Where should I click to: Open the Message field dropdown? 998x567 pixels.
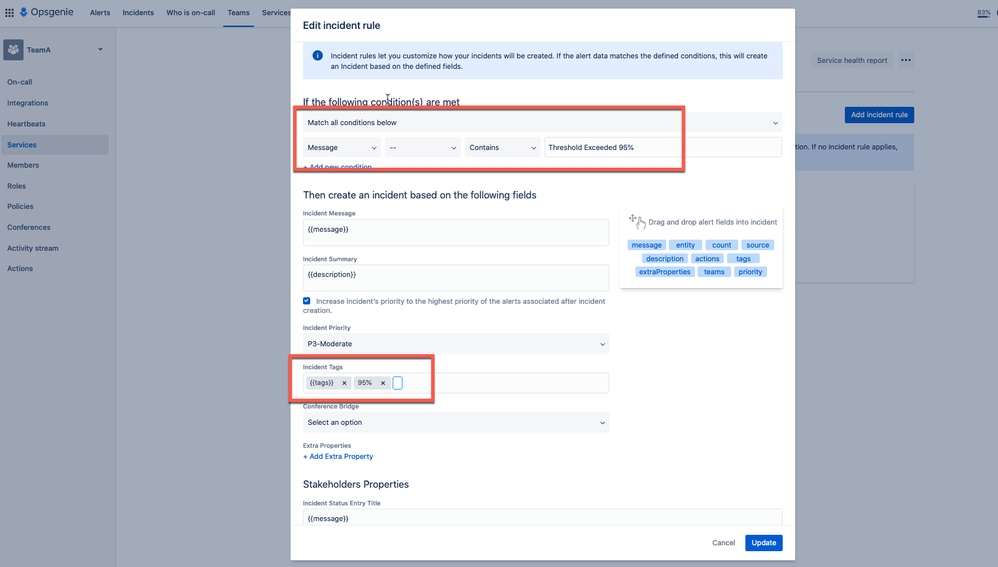(342, 148)
